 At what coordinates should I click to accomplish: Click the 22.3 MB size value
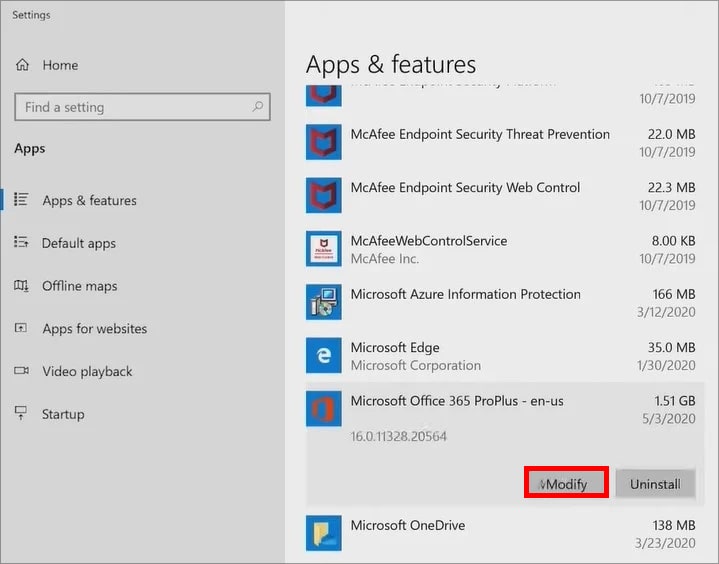[x=671, y=188]
